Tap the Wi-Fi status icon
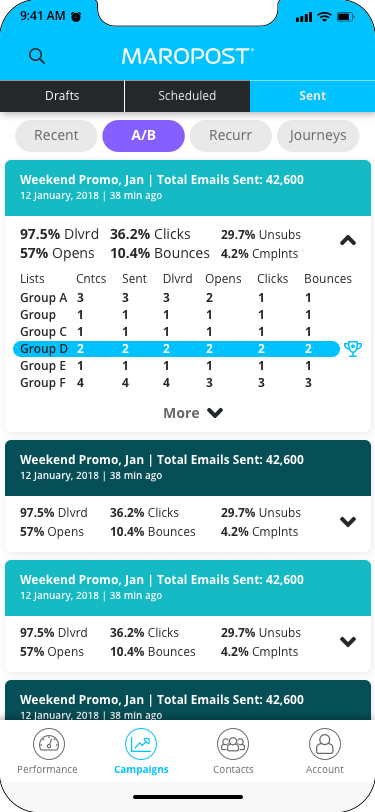 click(x=325, y=17)
